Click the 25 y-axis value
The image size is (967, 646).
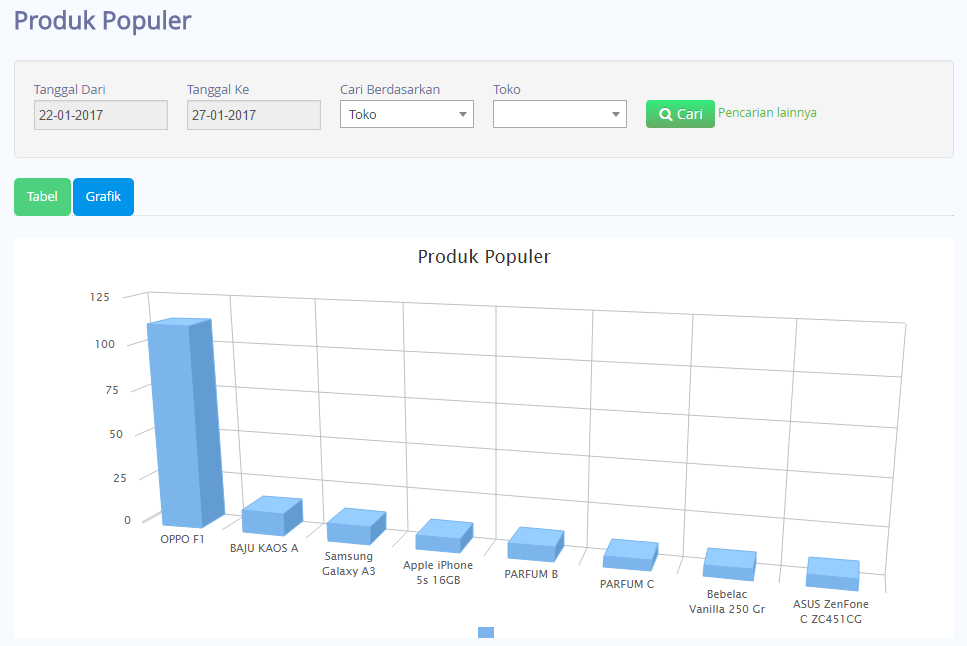120,478
